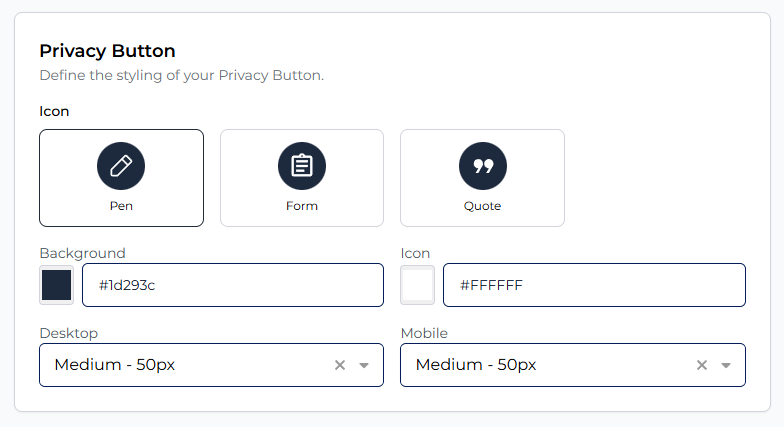The width and height of the screenshot is (784, 427).
Task: Clear the Mobile size selection
Action: 701,365
